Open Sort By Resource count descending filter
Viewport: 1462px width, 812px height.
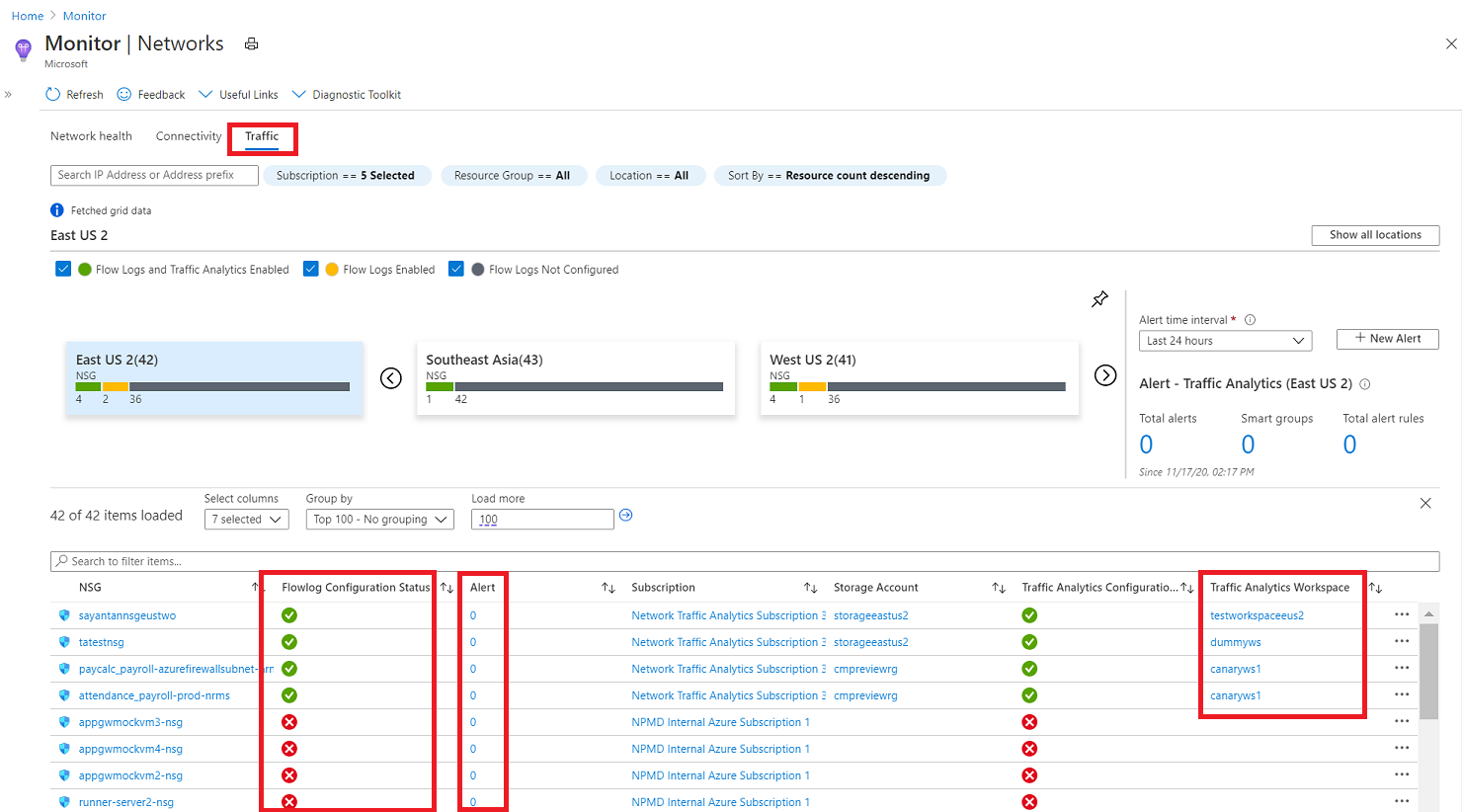click(x=829, y=176)
